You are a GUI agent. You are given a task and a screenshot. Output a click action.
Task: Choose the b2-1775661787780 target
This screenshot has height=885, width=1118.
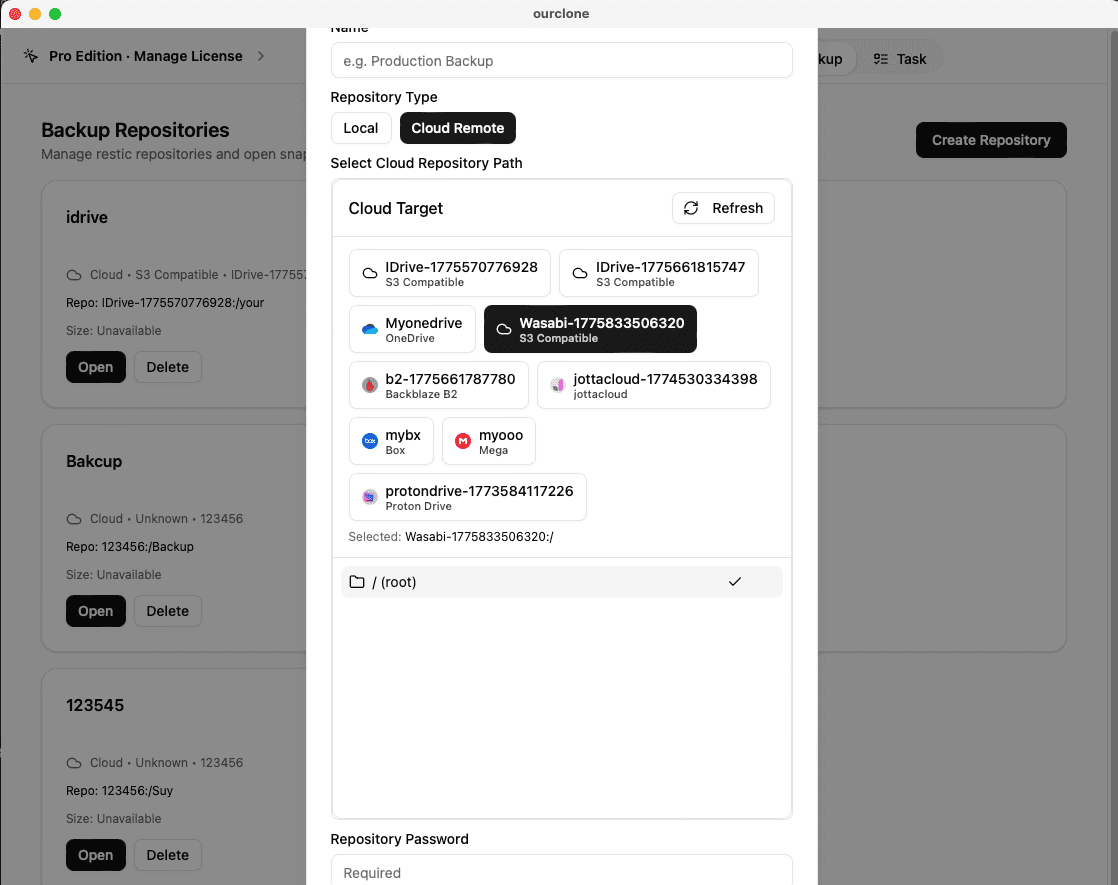pos(438,385)
